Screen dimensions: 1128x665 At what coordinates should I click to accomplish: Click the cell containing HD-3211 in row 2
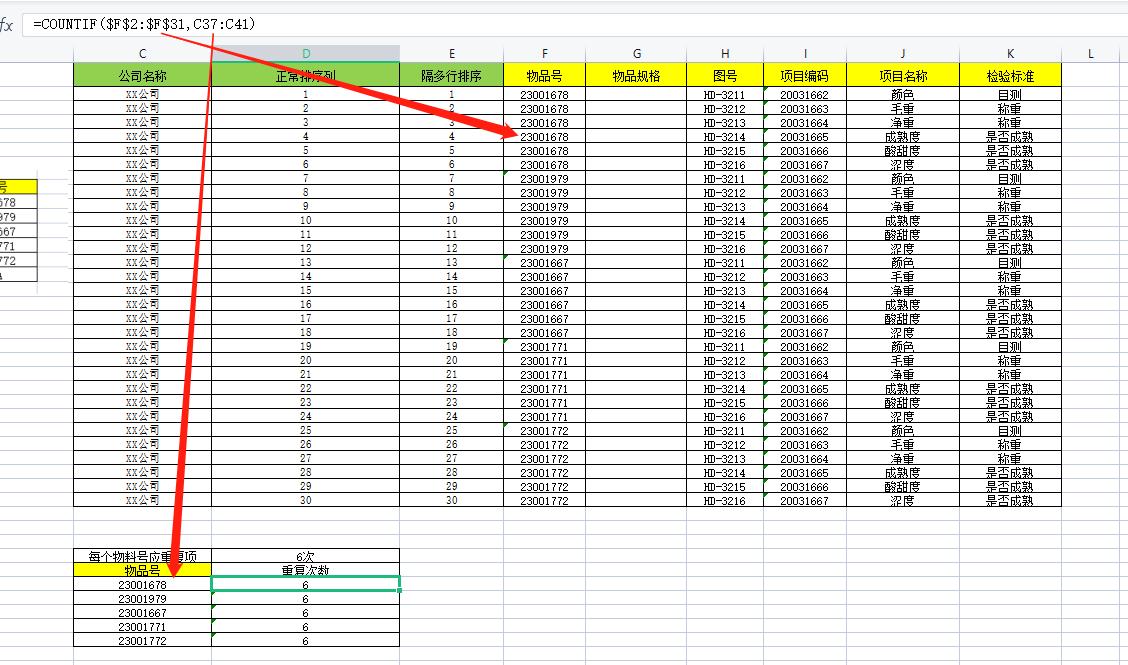point(722,93)
